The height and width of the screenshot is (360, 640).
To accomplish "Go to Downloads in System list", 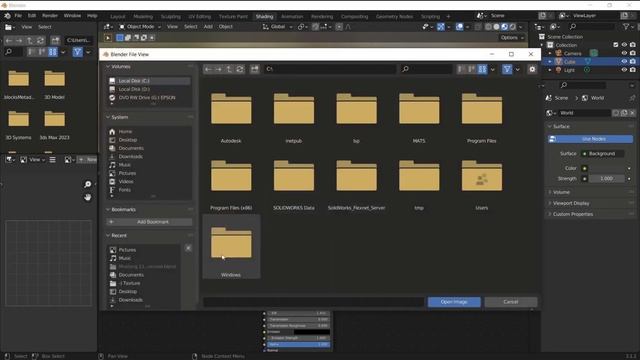I will tap(130, 156).
